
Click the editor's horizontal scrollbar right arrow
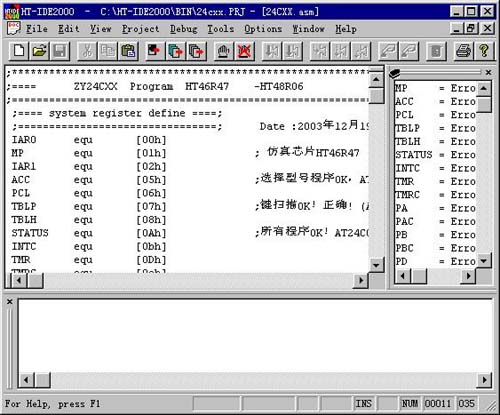click(x=361, y=281)
